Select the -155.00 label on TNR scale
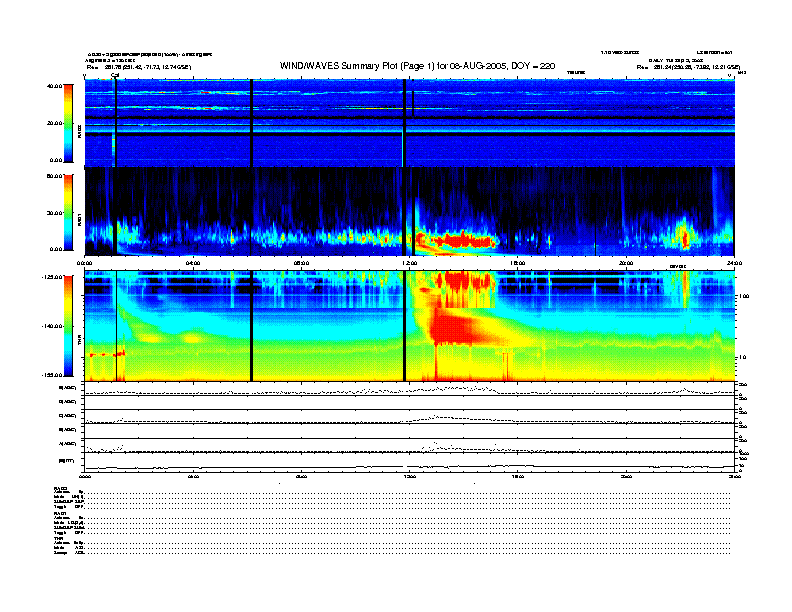The width and height of the screenshot is (792, 612). tap(52, 375)
